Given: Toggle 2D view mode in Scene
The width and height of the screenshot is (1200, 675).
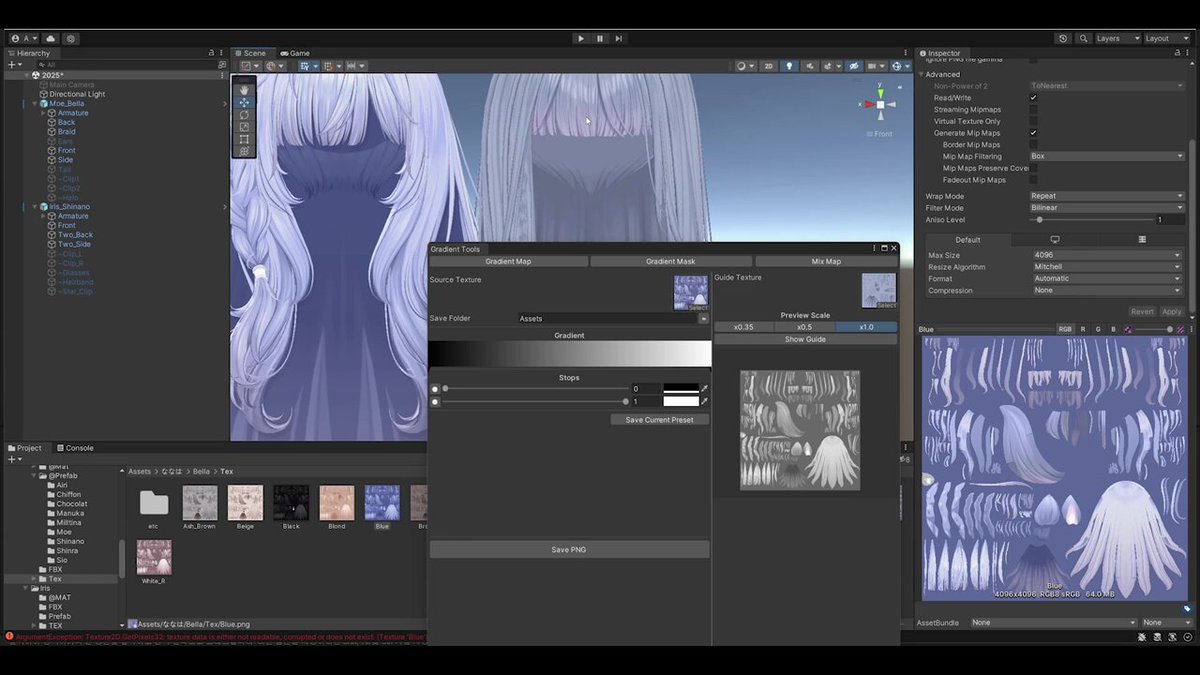Looking at the screenshot, I should [x=769, y=66].
